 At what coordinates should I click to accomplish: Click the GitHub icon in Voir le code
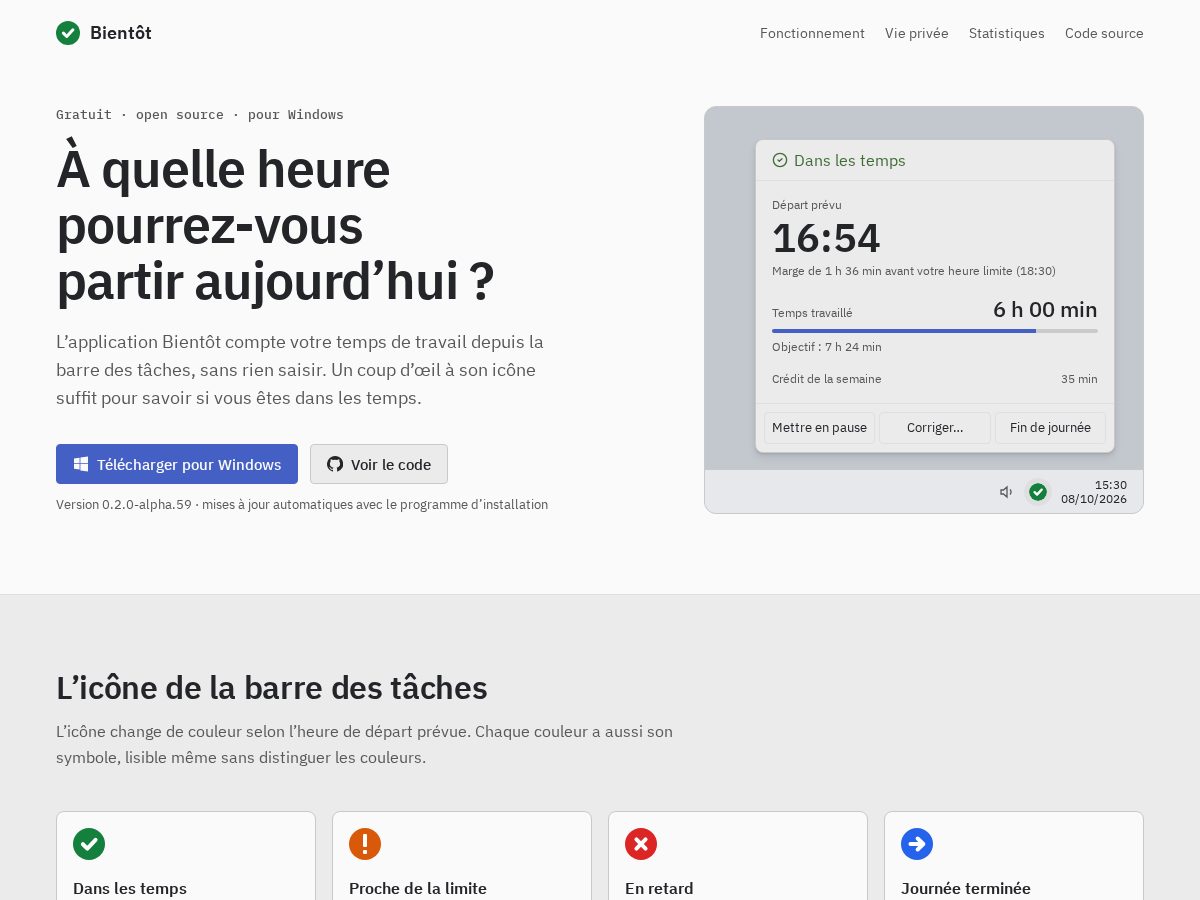pyautogui.click(x=335, y=464)
